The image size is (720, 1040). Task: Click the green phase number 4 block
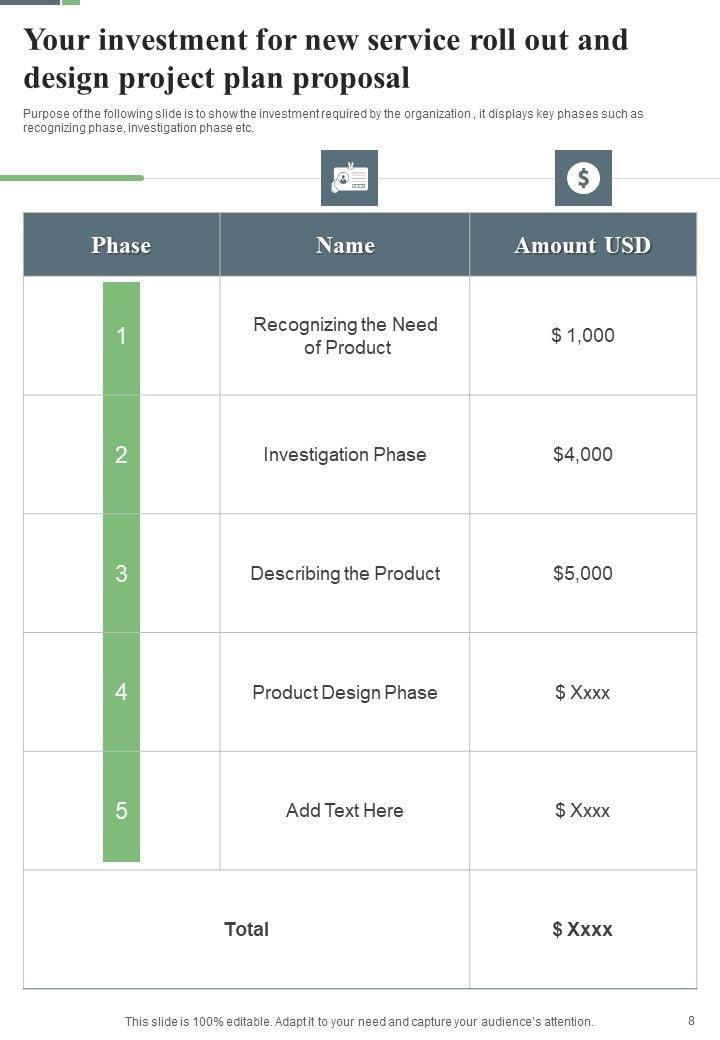coord(121,692)
